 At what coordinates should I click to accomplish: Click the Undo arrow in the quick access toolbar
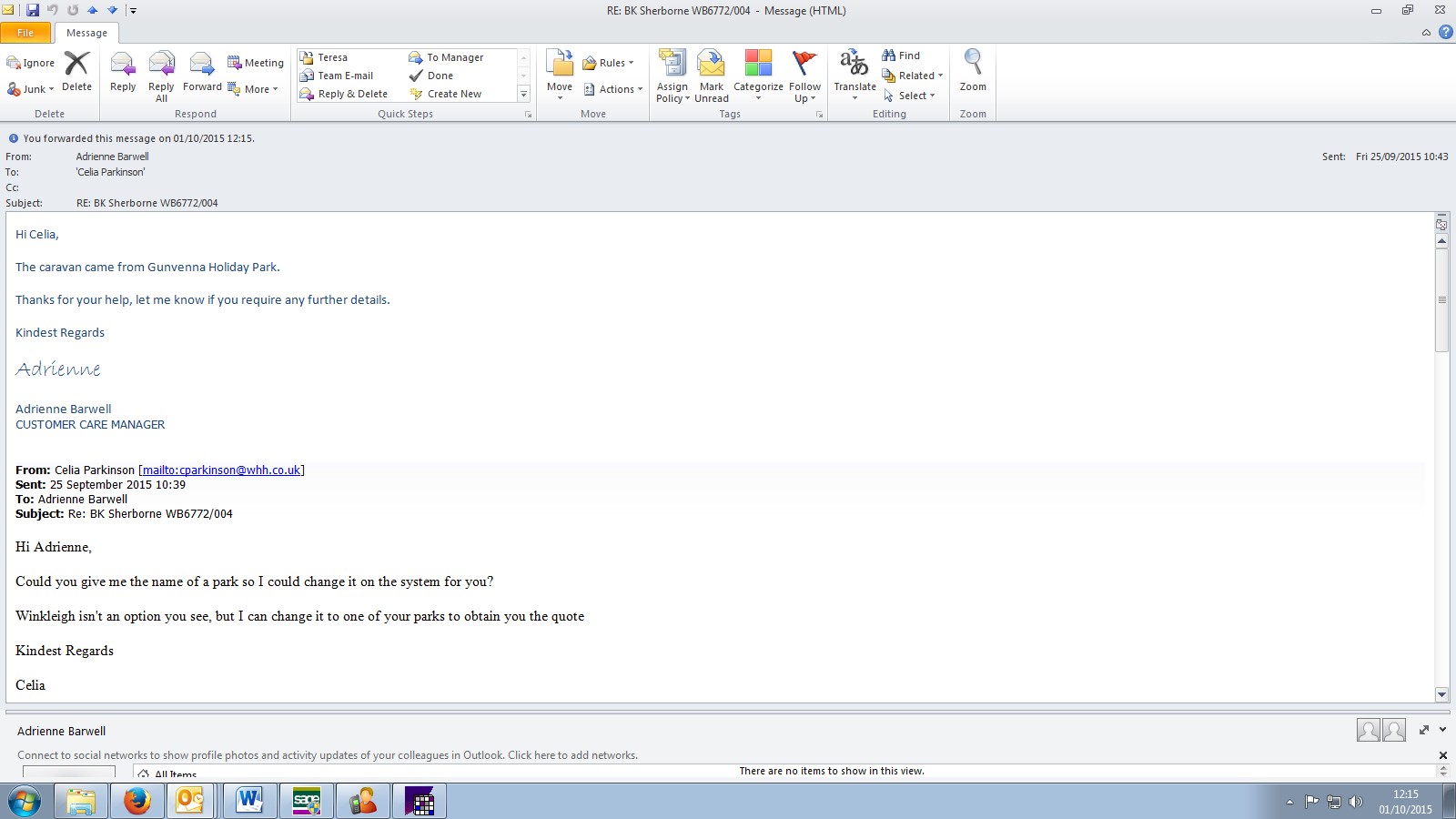tap(53, 10)
